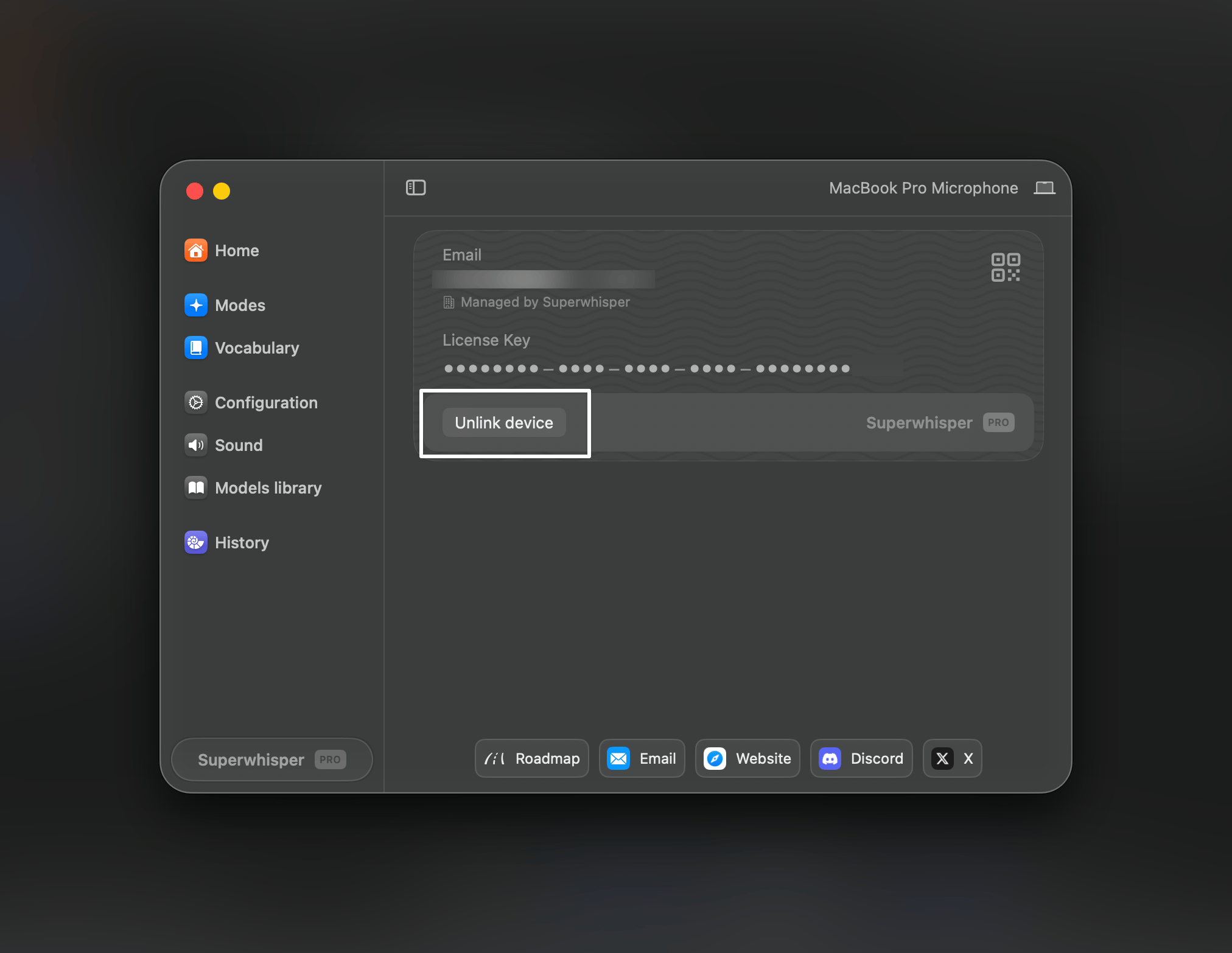Open the Home section
This screenshot has width=1232, height=953.
[237, 250]
